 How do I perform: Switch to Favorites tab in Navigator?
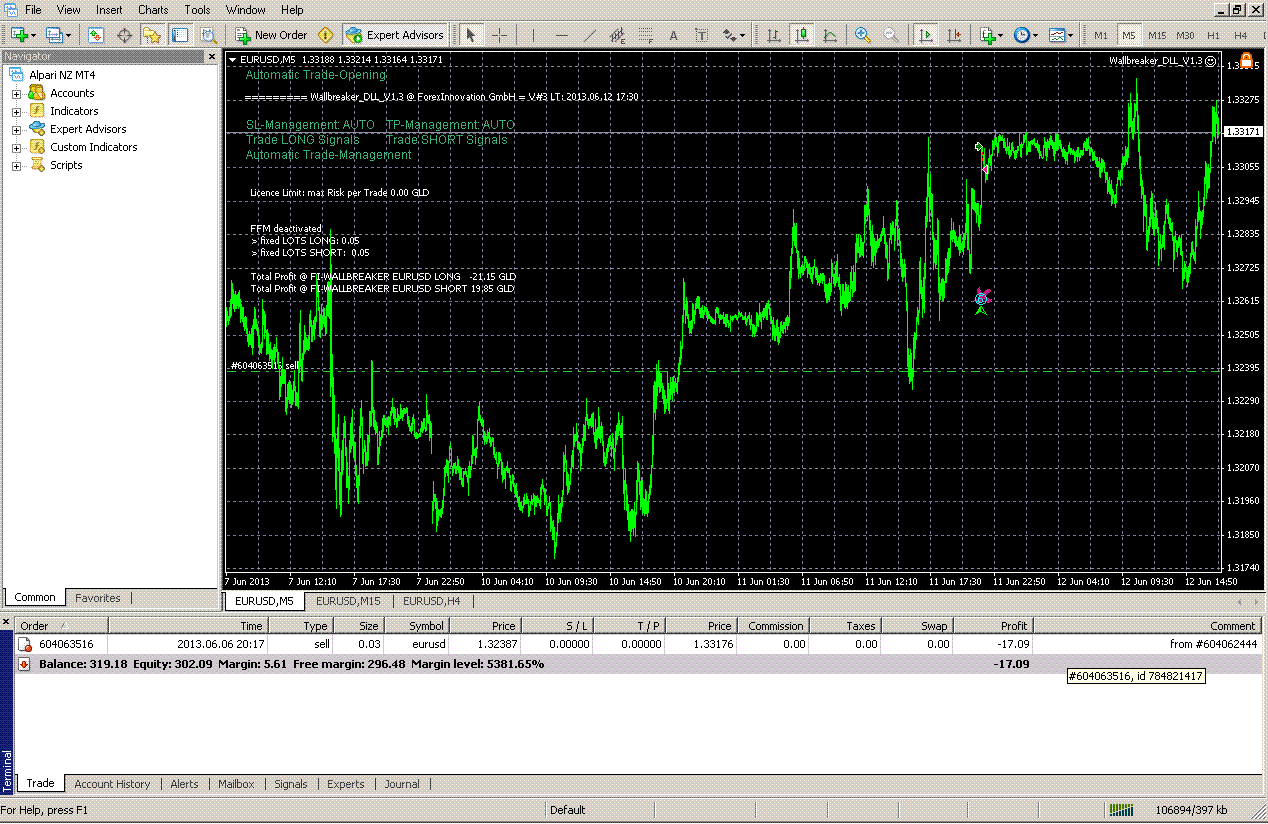[x=98, y=598]
